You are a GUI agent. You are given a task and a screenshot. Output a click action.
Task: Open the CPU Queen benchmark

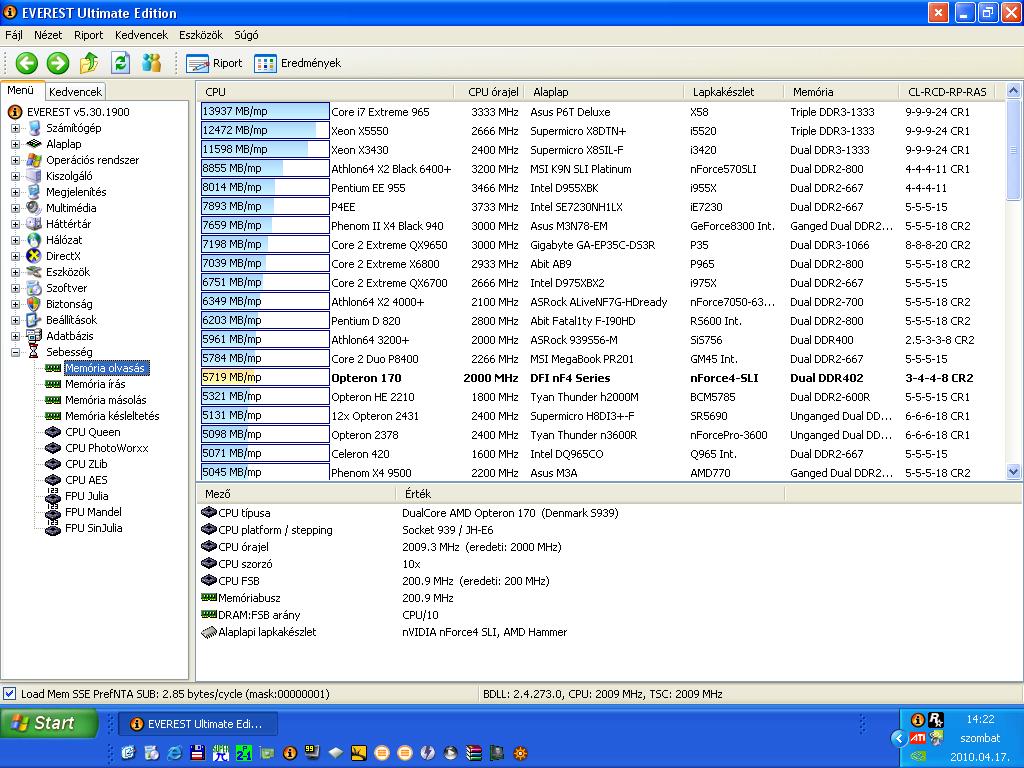pyautogui.click(x=92, y=432)
